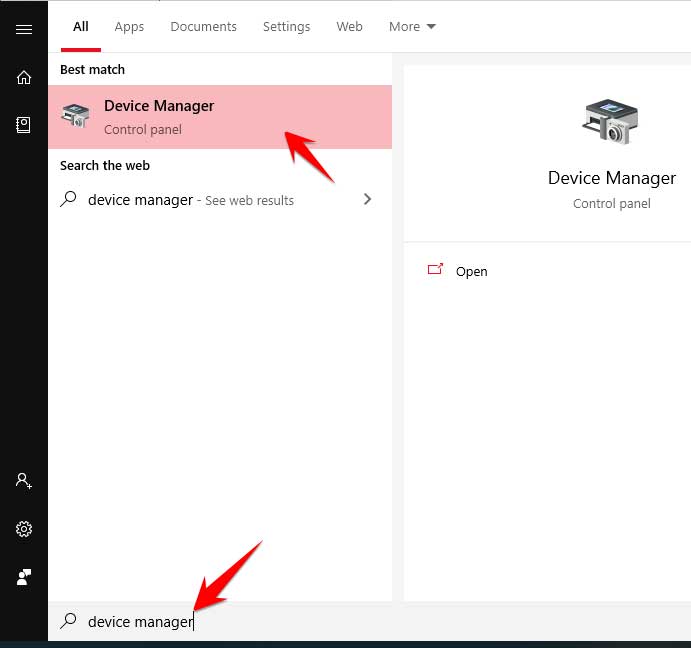This screenshot has width=691, height=648.
Task: Open the hamburger menu in sidebar
Action: 24,29
